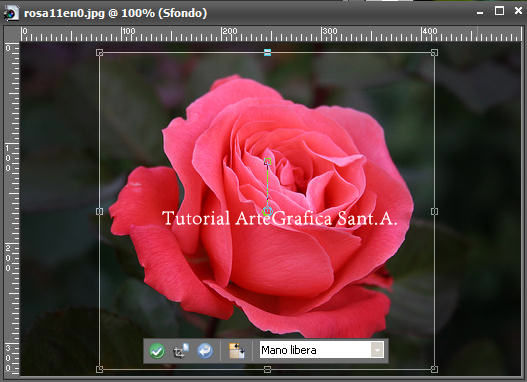Click the 200 mark on horizontal ruler
The width and height of the screenshot is (527, 382).
(230, 31)
